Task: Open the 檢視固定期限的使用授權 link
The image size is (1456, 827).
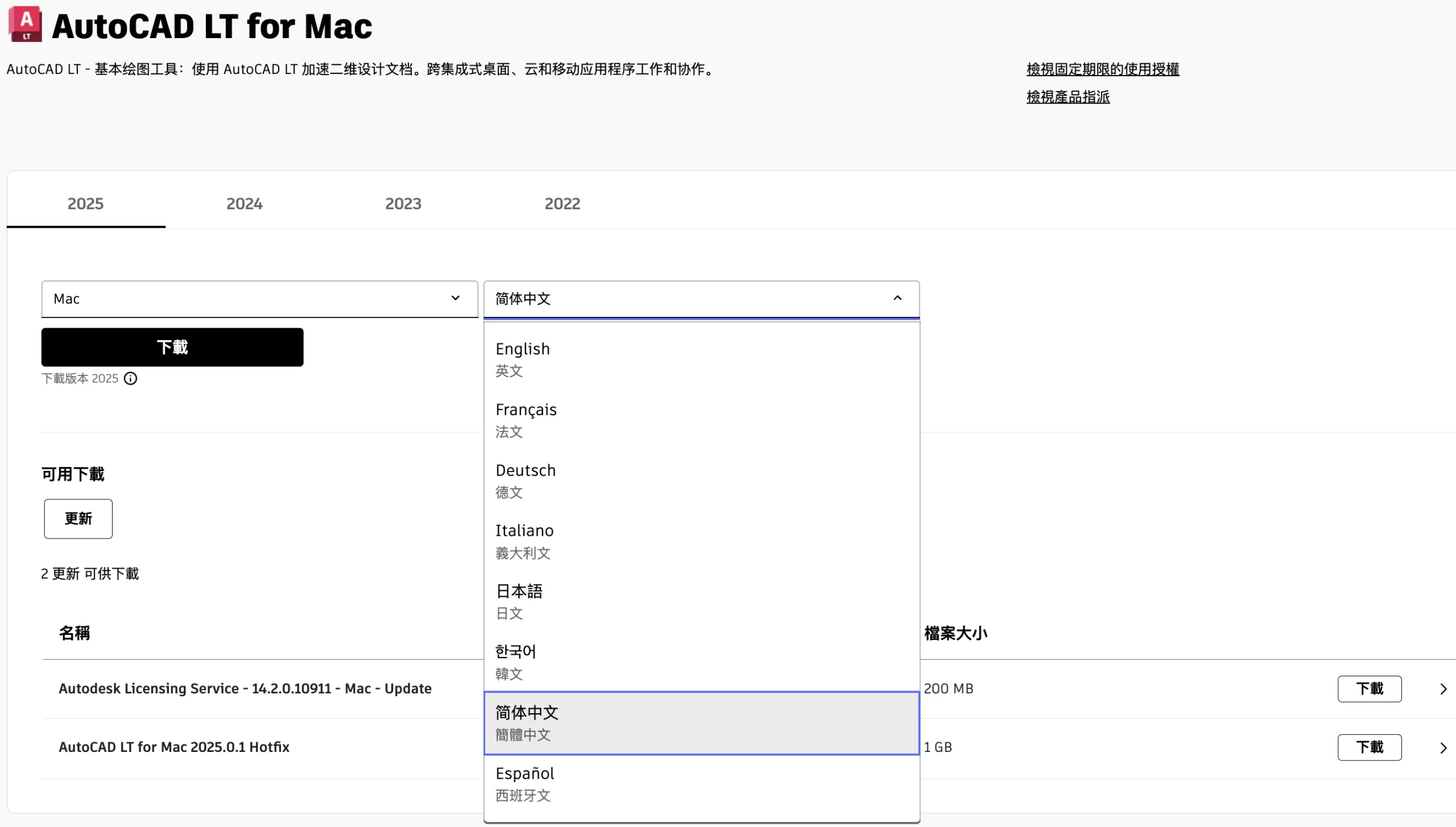Action: tap(1102, 69)
